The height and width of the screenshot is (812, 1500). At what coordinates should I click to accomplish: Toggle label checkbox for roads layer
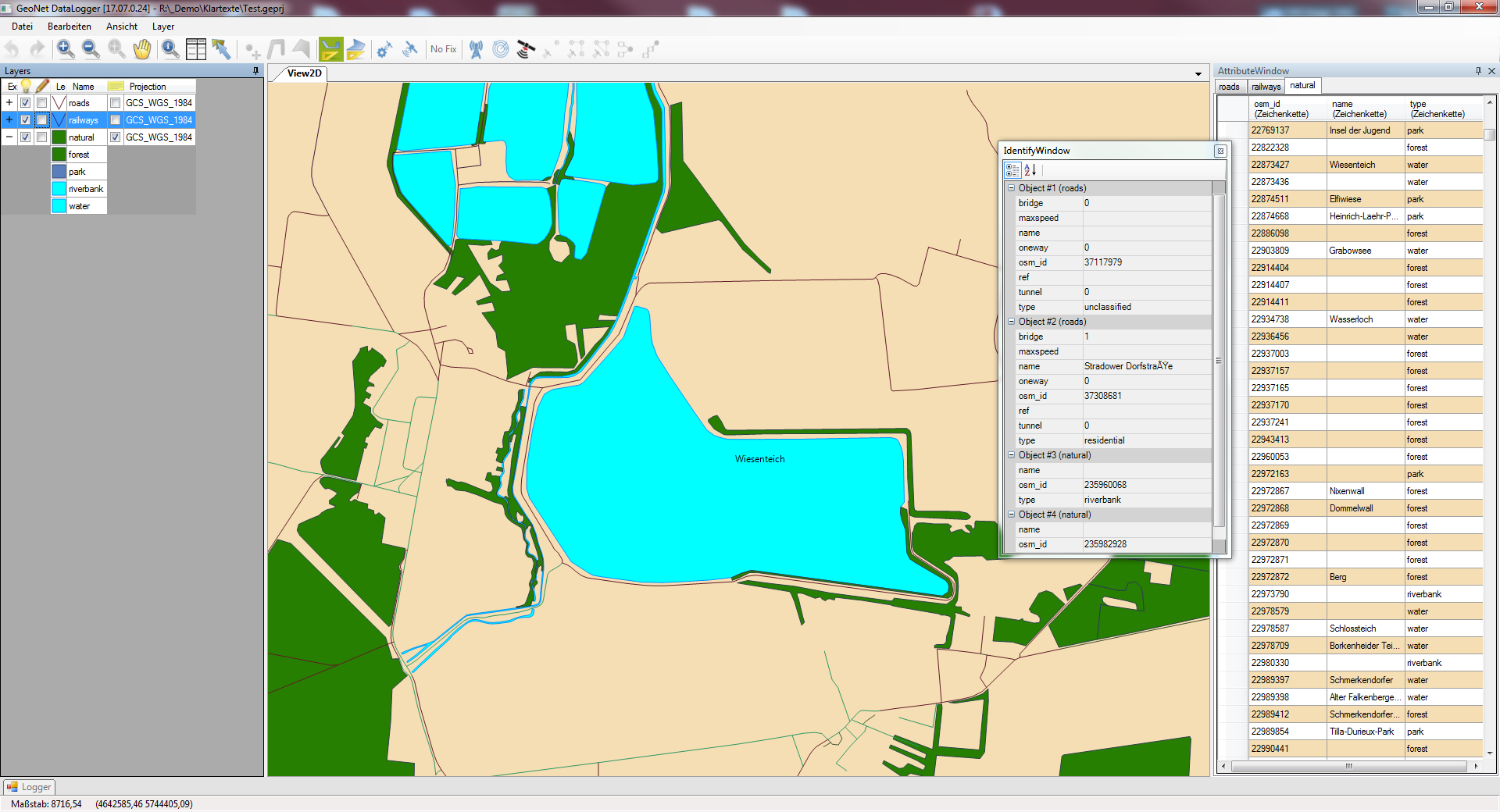click(x=116, y=103)
